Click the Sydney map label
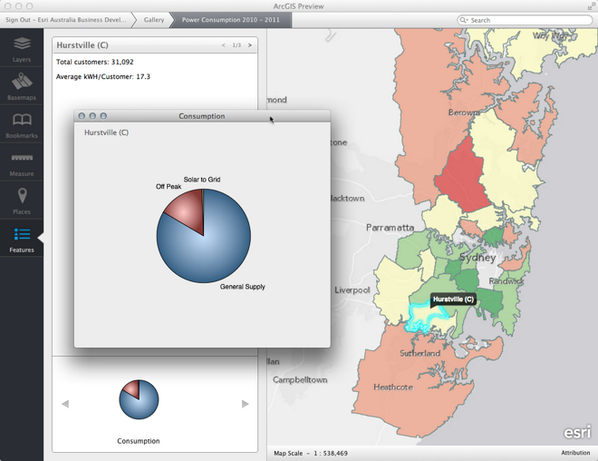Image resolution: width=598 pixels, height=461 pixels. (477, 258)
